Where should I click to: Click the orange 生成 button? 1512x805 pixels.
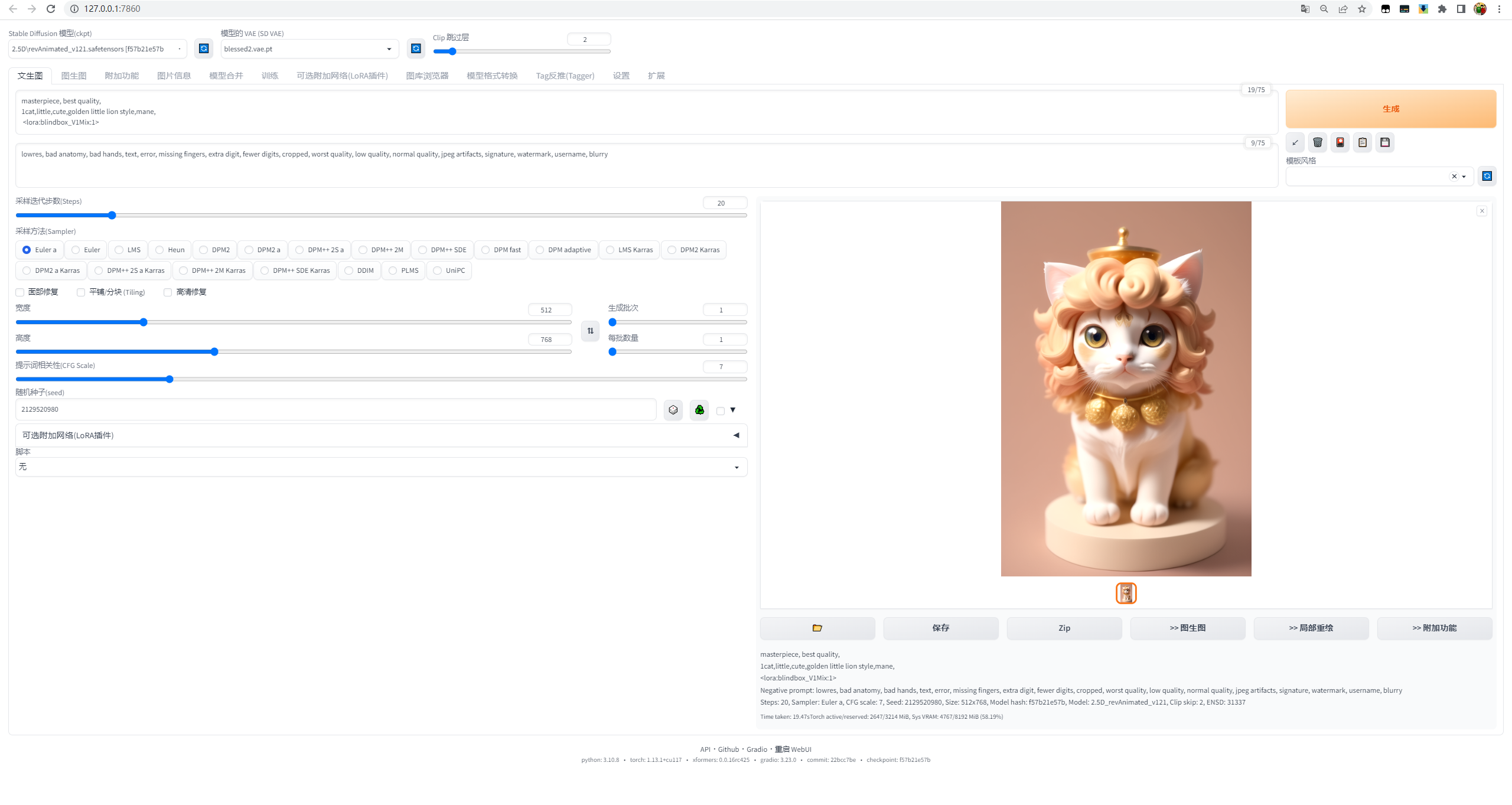pyautogui.click(x=1391, y=109)
